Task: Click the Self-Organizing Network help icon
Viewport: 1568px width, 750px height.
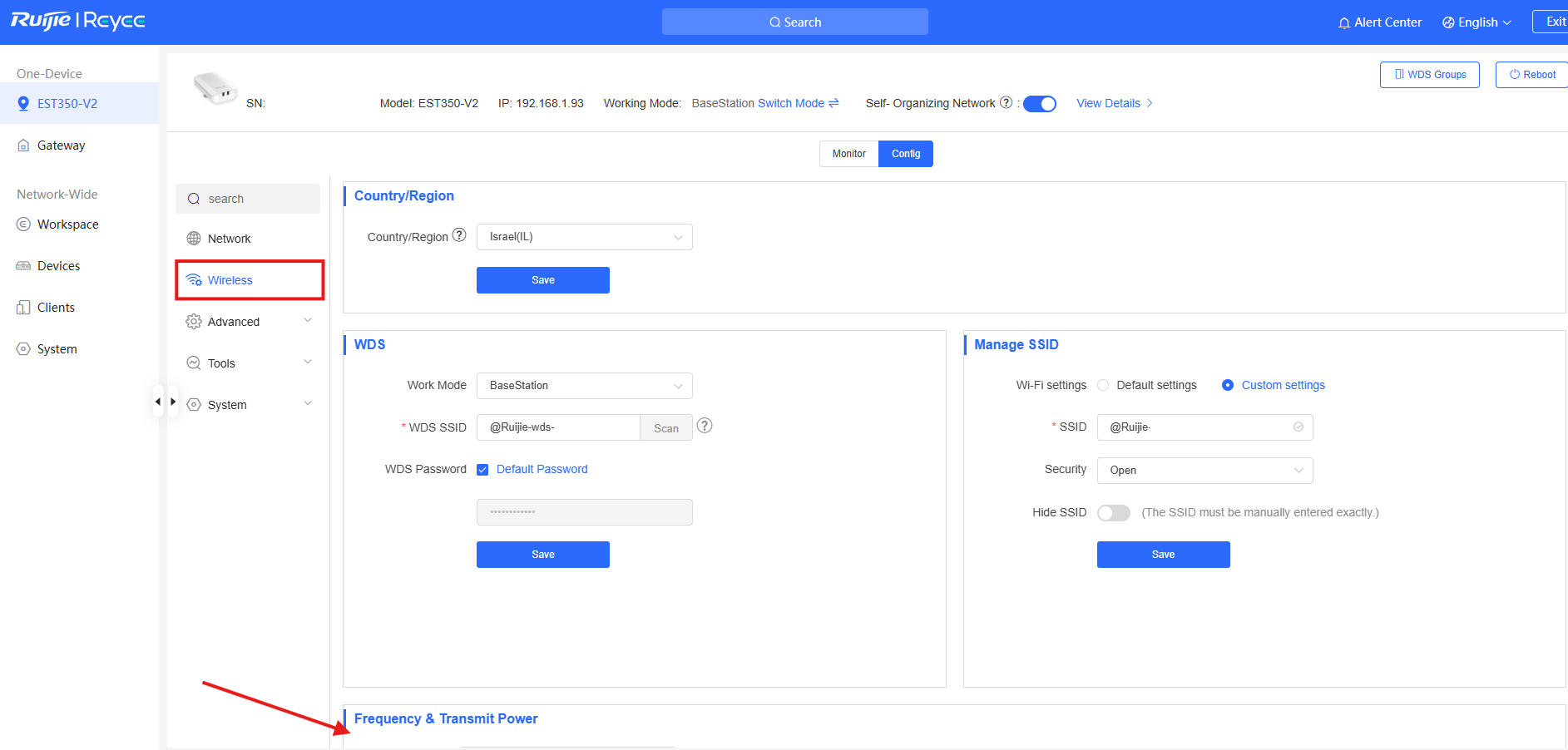Action: (x=1006, y=103)
